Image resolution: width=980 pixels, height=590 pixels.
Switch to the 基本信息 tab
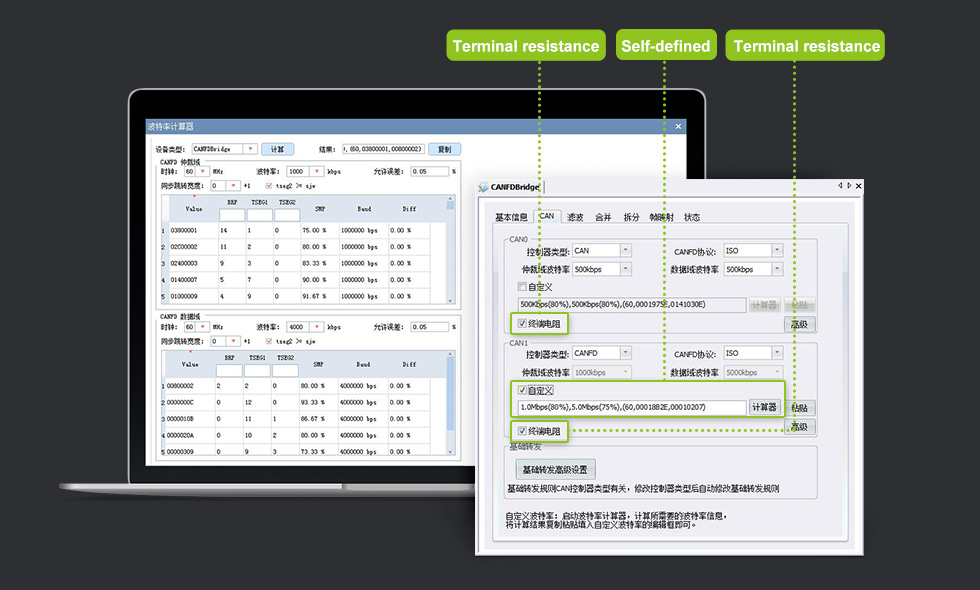511,217
